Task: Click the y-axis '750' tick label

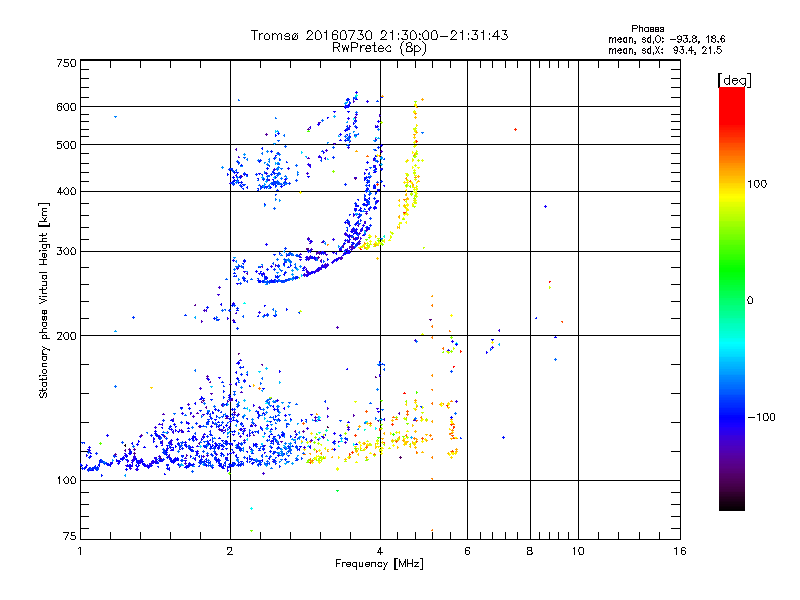Action: pyautogui.click(x=66, y=63)
